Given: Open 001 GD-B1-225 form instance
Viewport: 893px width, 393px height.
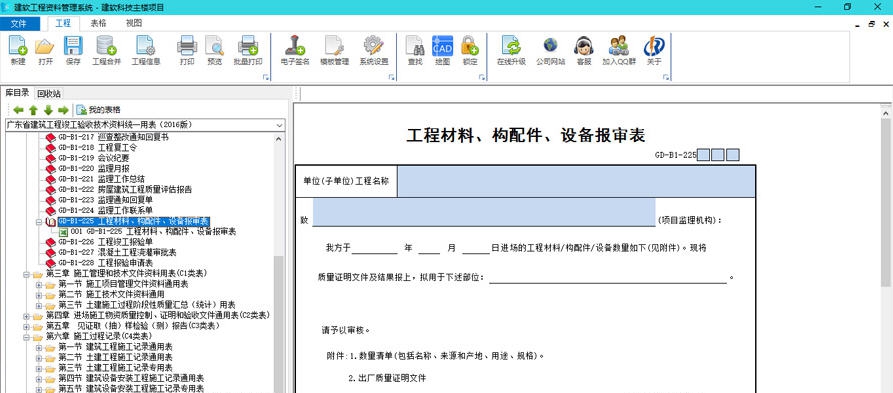Looking at the screenshot, I should coord(153,232).
